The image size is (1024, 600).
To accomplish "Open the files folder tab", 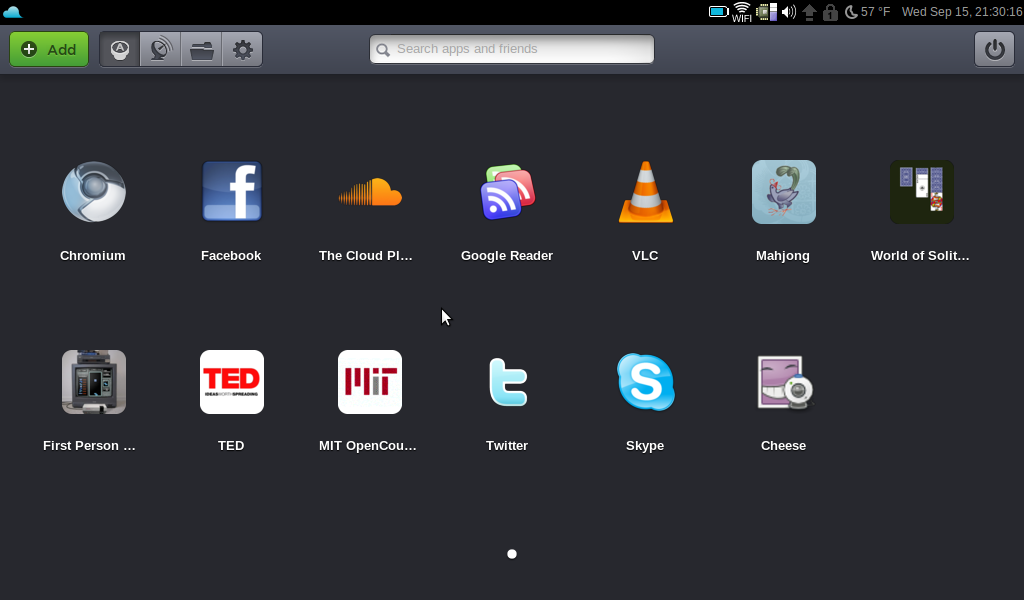I will click(x=201, y=49).
